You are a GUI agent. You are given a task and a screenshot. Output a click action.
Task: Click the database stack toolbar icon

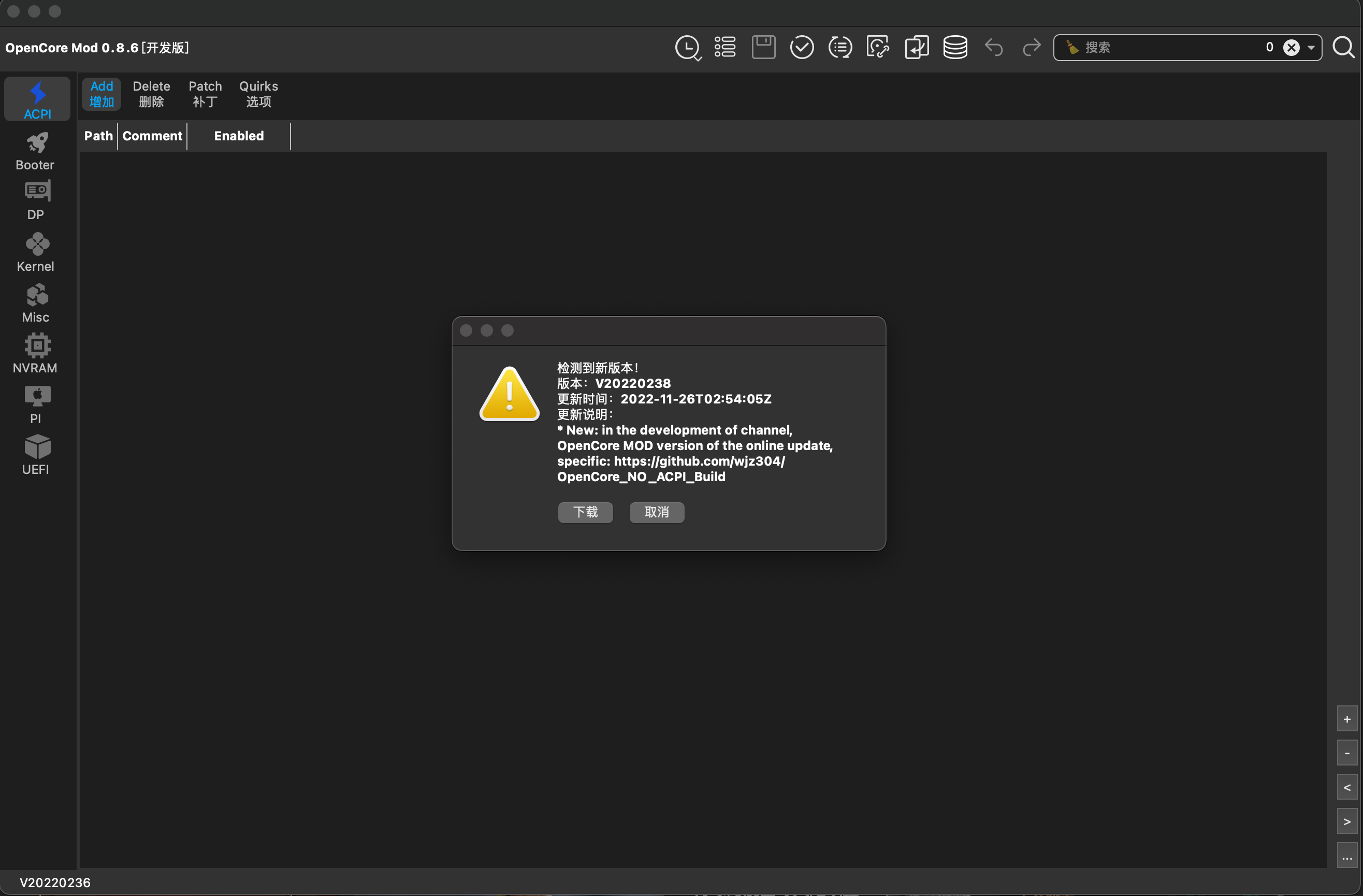click(x=955, y=48)
